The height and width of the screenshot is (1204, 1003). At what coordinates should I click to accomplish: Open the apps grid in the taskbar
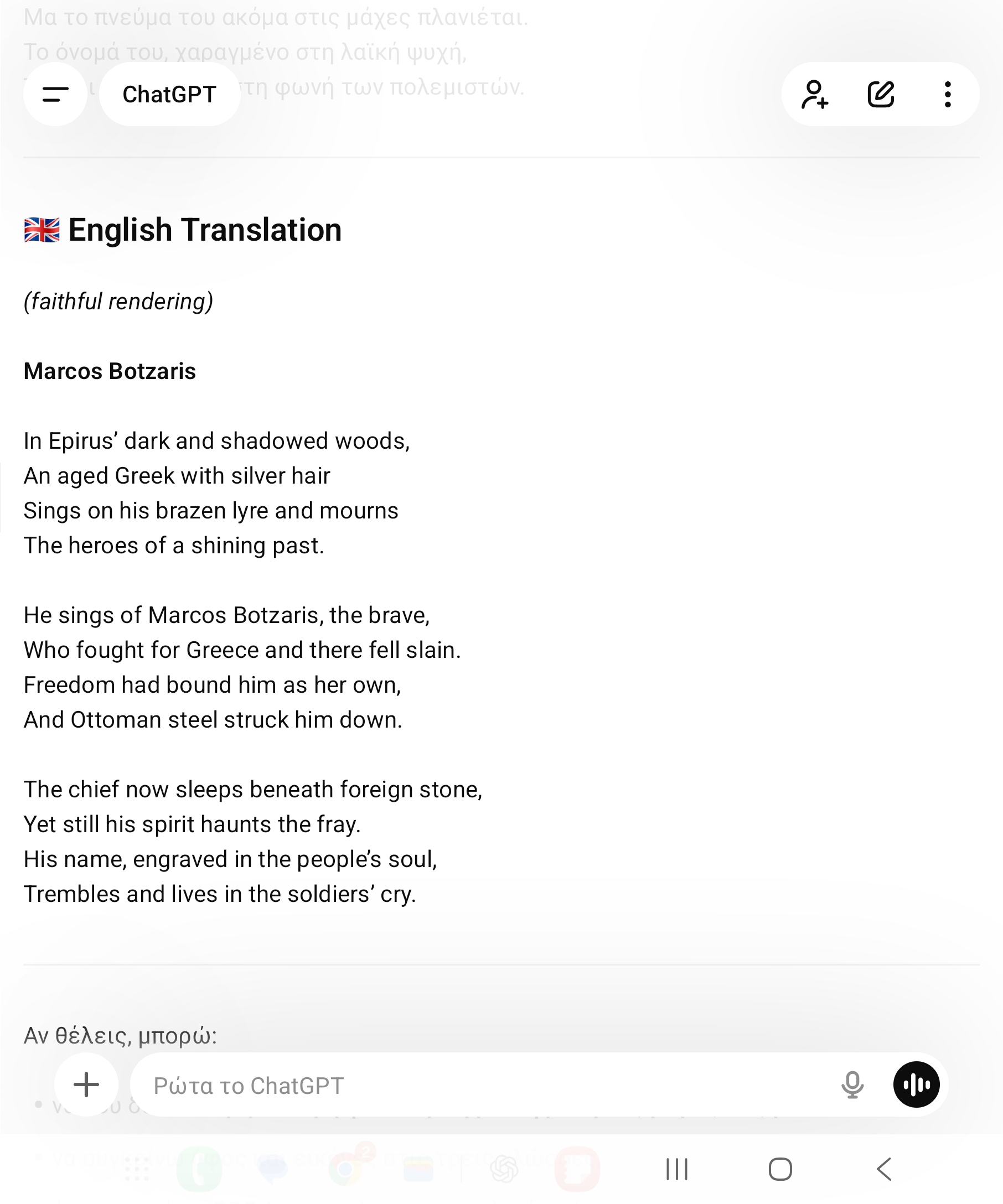[x=137, y=1169]
